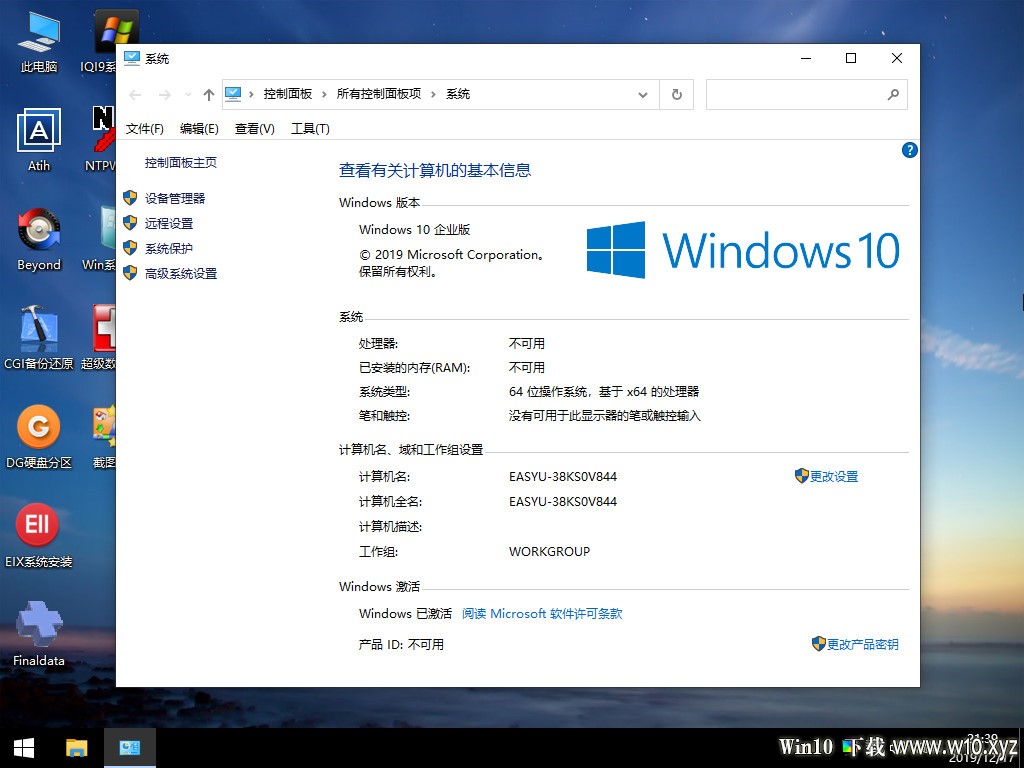Image resolution: width=1024 pixels, height=768 pixels.
Task: Open the recent locations dropdown arrow
Action: 188,95
